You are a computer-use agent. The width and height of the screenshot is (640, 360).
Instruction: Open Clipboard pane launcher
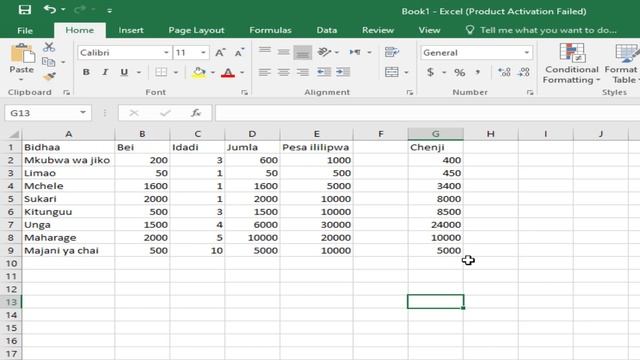coord(67,93)
